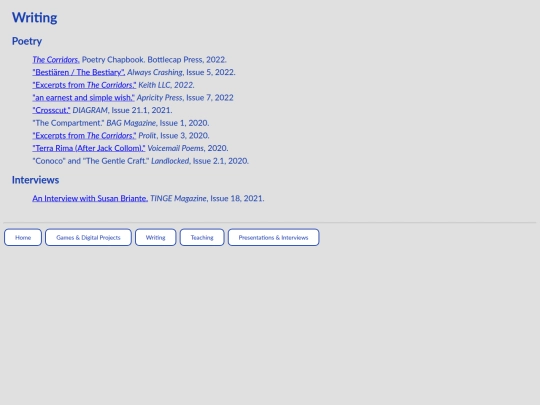540x405 pixels.
Task: Open the Keith LLC "Excerpts from The Corridors" link
Action: pyautogui.click(x=84, y=85)
